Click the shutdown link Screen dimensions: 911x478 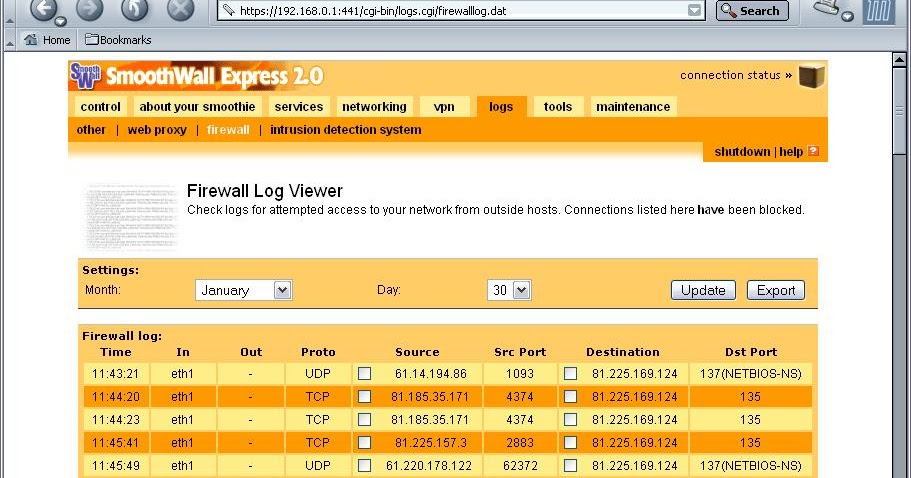point(742,152)
